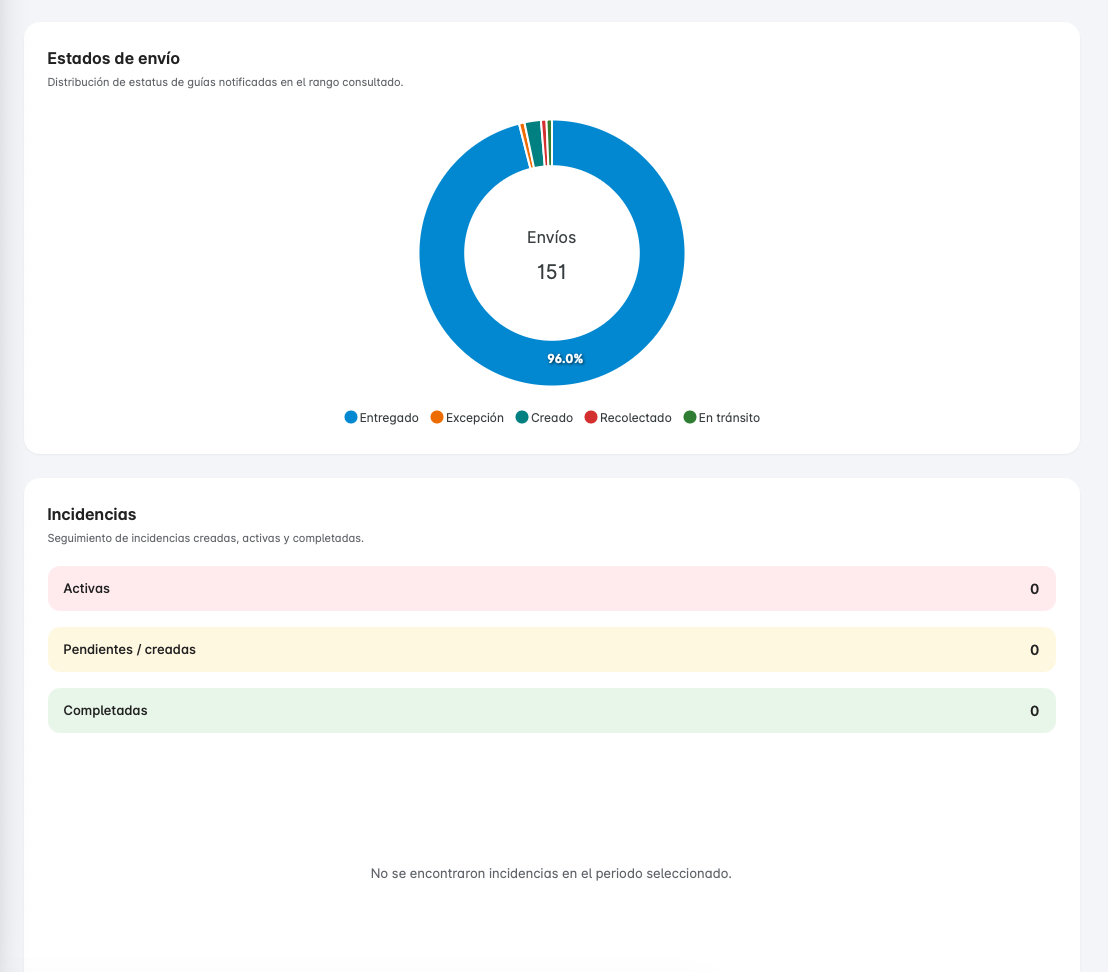Open the Activas incidencias row
Screen dimensions: 1108x972
(551, 589)
